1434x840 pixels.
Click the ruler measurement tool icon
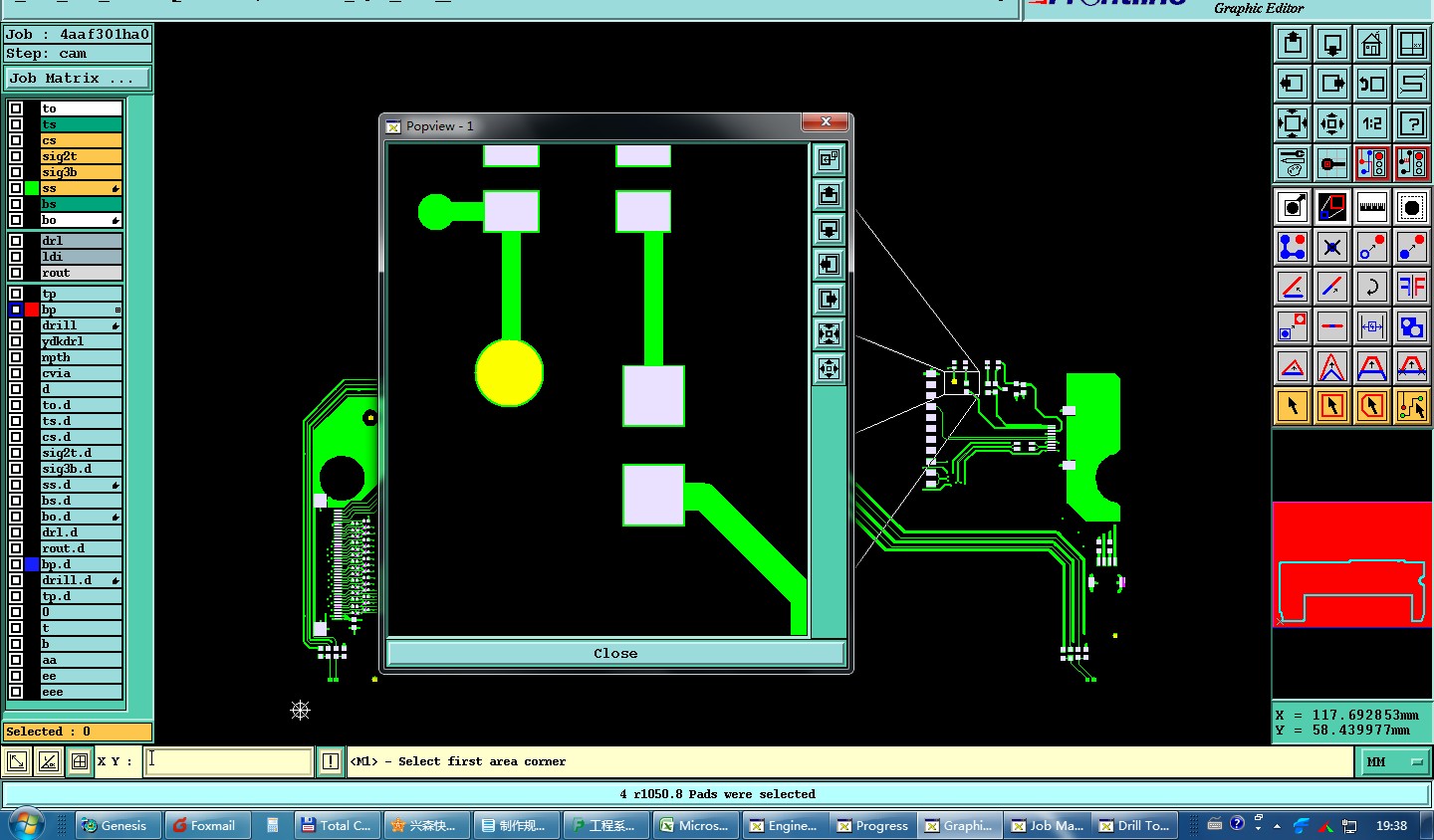pos(1372,207)
